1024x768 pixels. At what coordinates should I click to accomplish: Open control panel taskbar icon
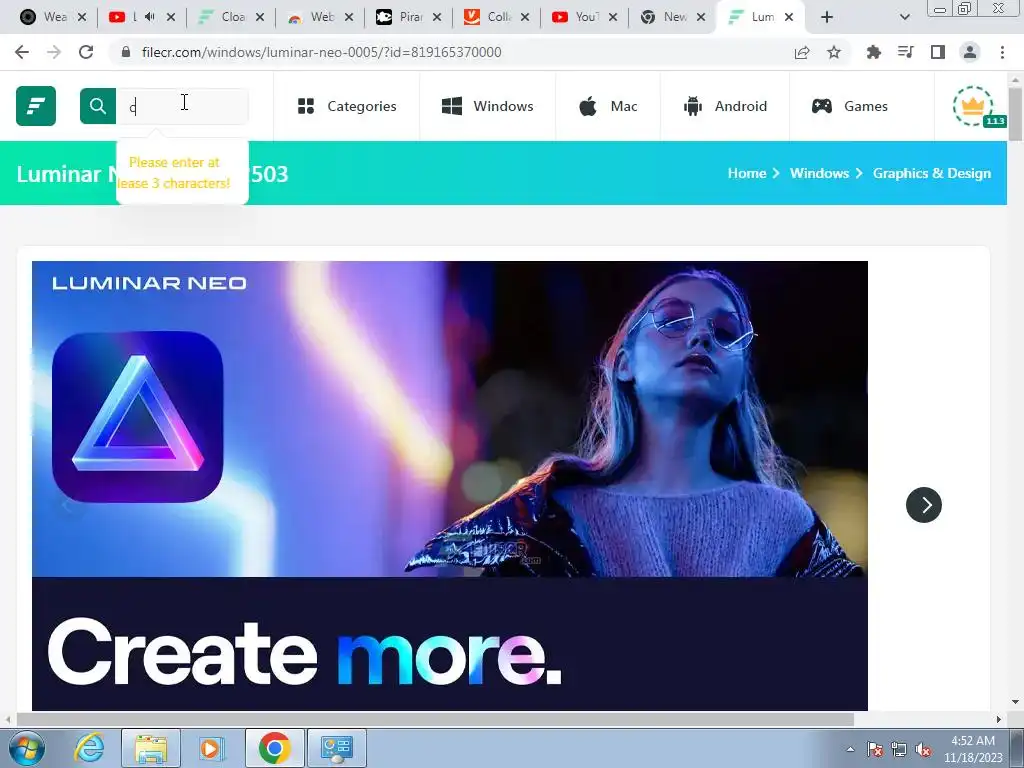click(x=337, y=748)
